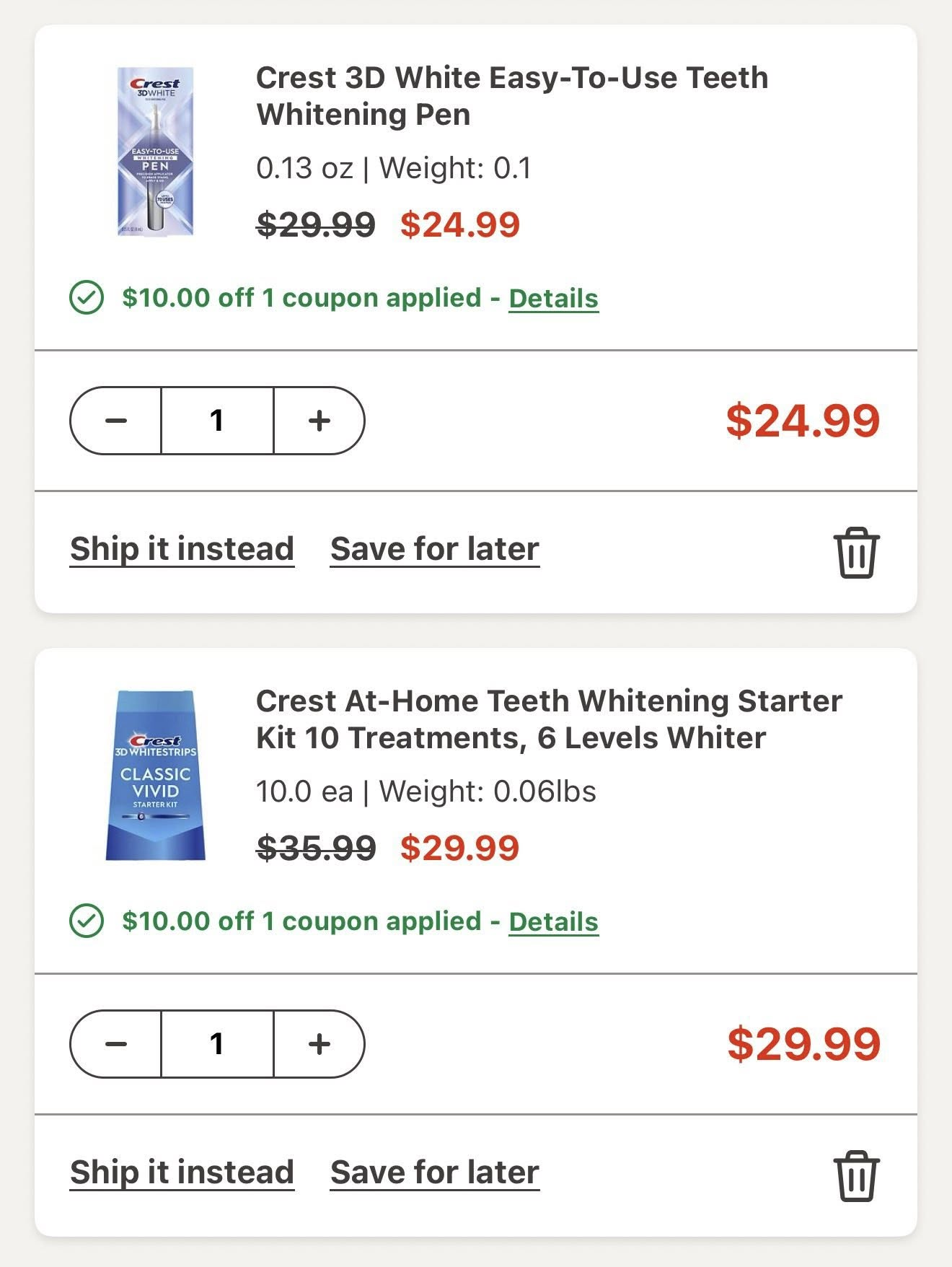
Task: Decrease quantity of the whitening pen
Action: click(118, 420)
